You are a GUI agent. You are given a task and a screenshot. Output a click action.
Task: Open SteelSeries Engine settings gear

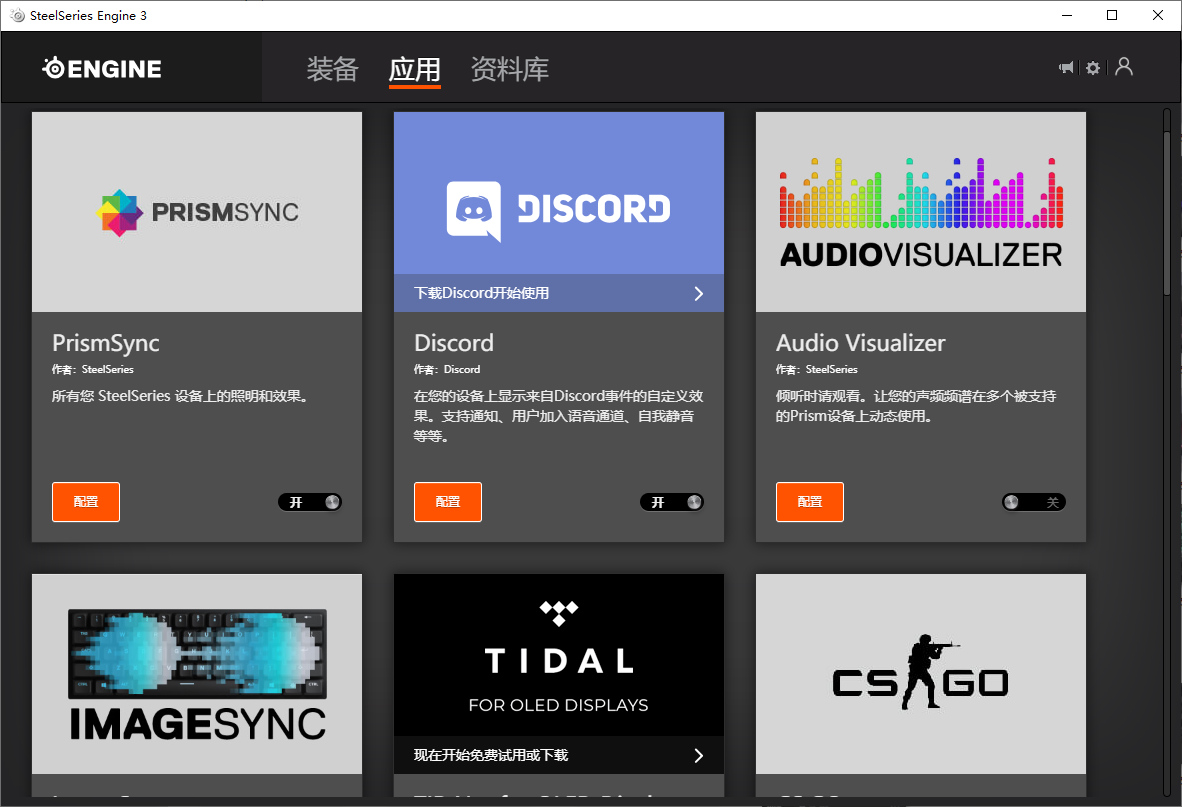(x=1093, y=68)
